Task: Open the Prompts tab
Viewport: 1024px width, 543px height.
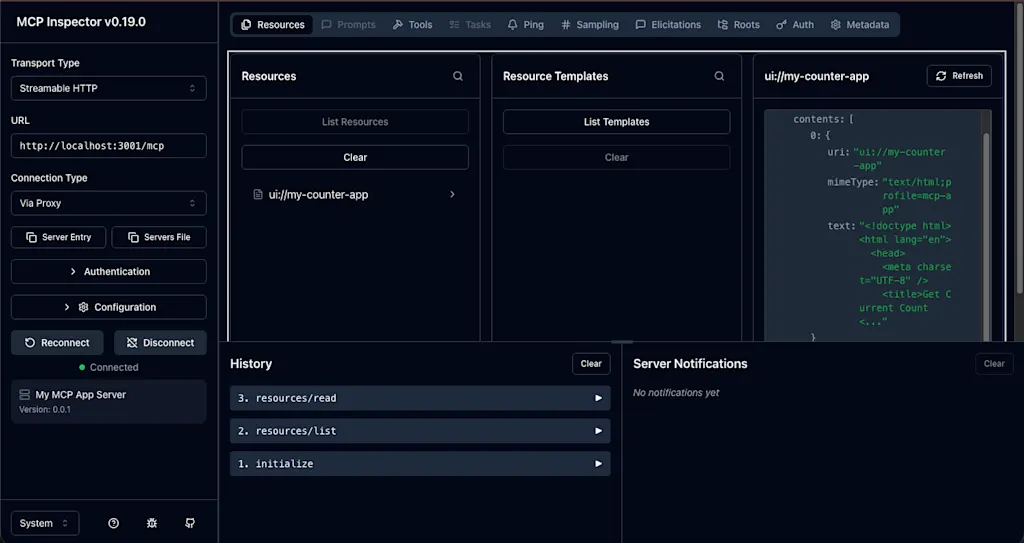Action: 348,25
